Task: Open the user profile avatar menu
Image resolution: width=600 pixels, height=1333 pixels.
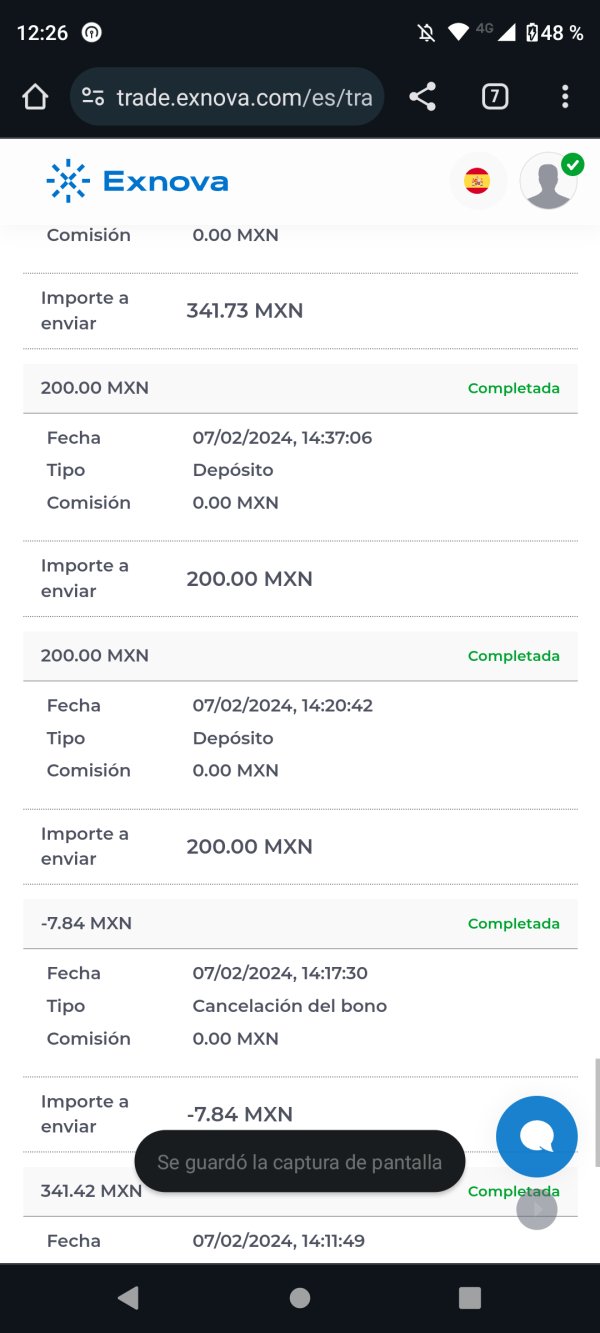Action: point(549,182)
